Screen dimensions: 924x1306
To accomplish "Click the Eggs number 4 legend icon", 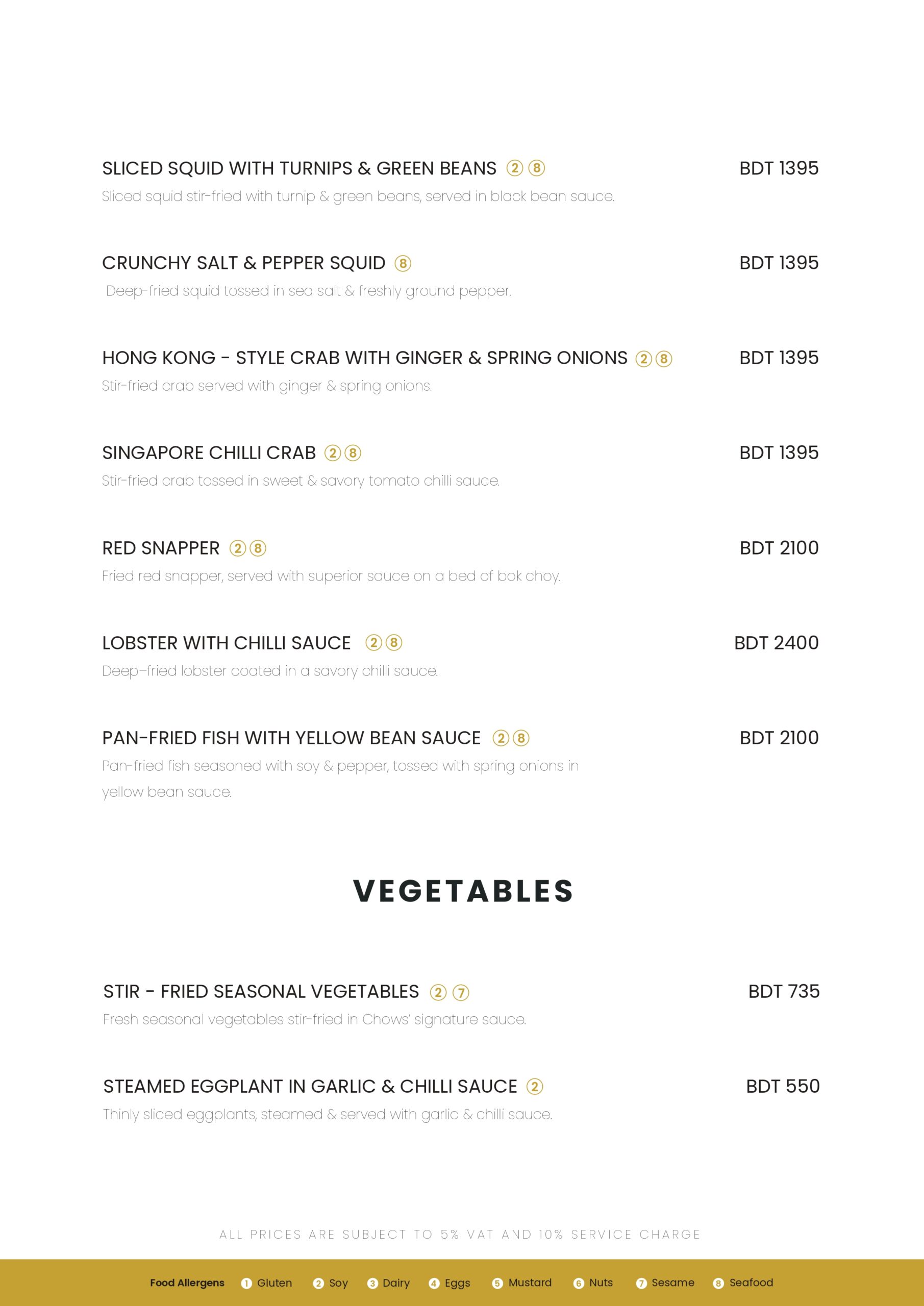I will 434,1283.
